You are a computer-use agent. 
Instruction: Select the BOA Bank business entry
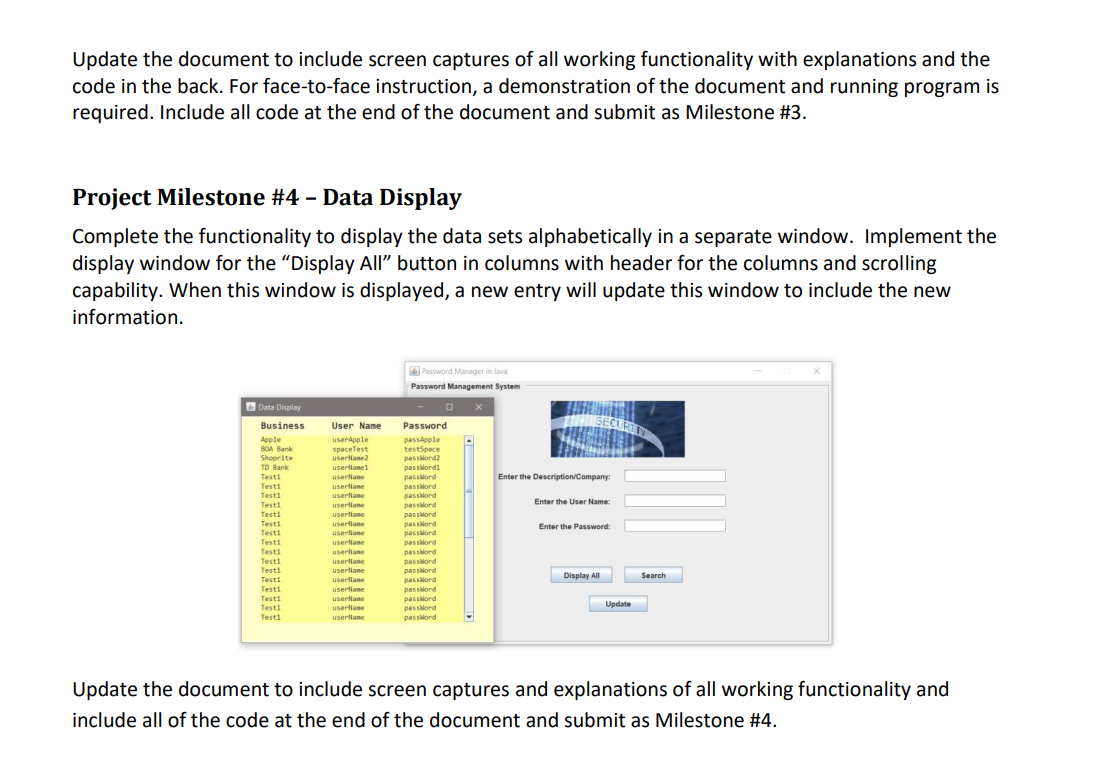click(x=277, y=449)
